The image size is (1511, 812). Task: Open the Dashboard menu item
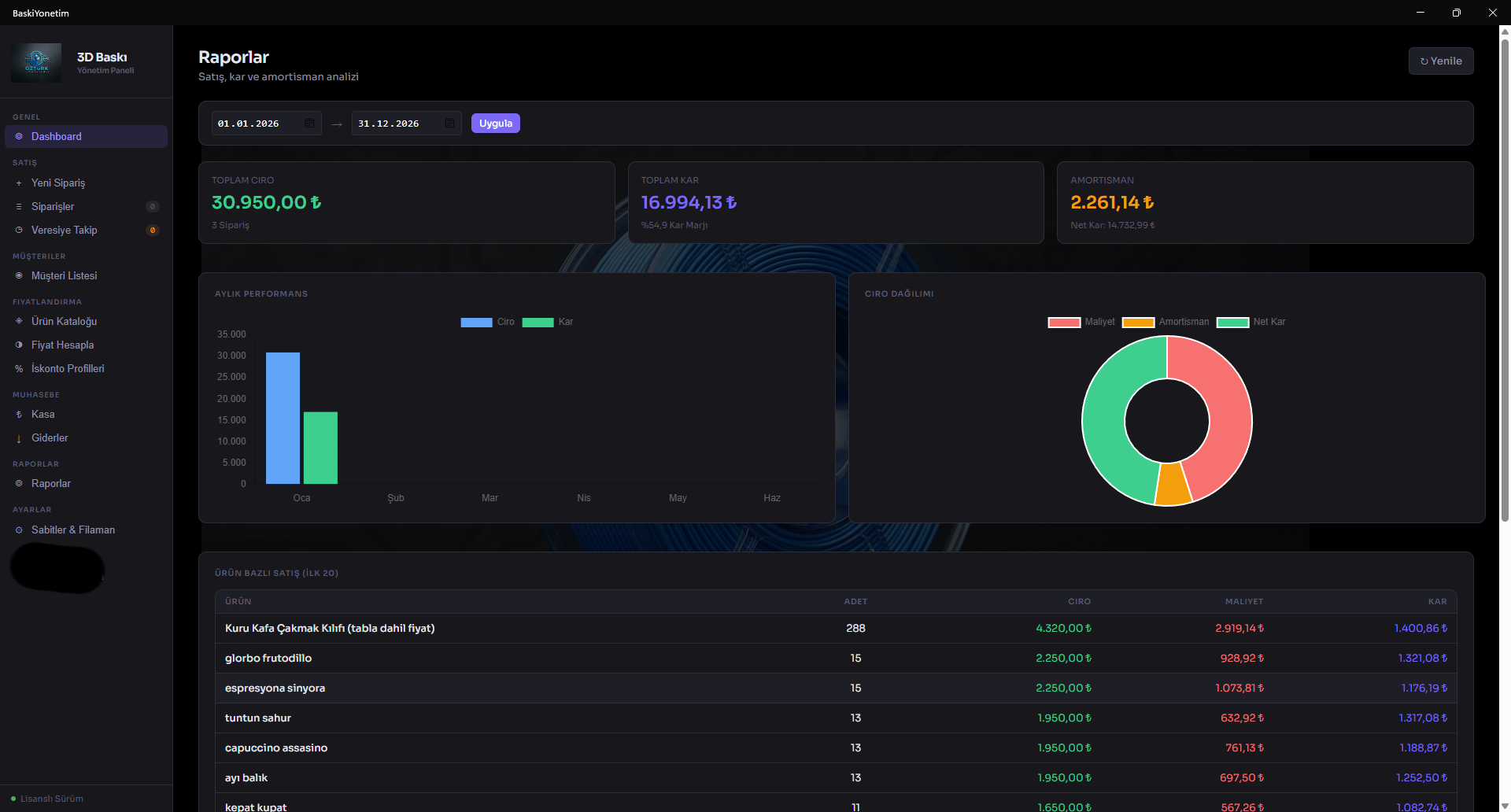point(86,136)
